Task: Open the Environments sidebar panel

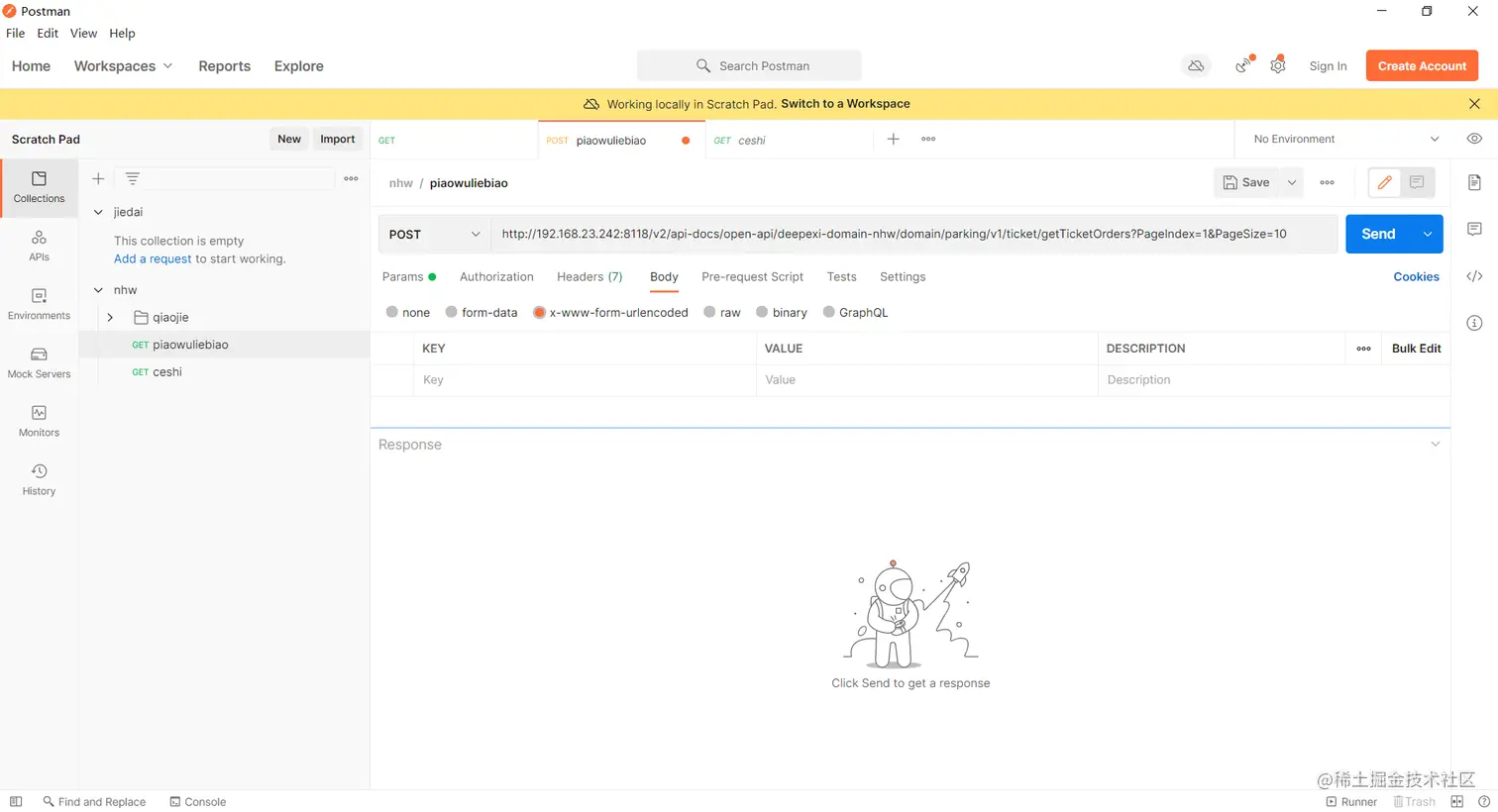Action: [39, 304]
